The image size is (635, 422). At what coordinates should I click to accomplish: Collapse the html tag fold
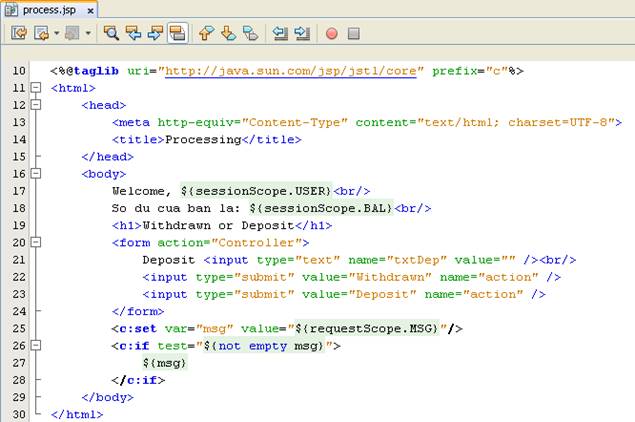tap(36, 87)
